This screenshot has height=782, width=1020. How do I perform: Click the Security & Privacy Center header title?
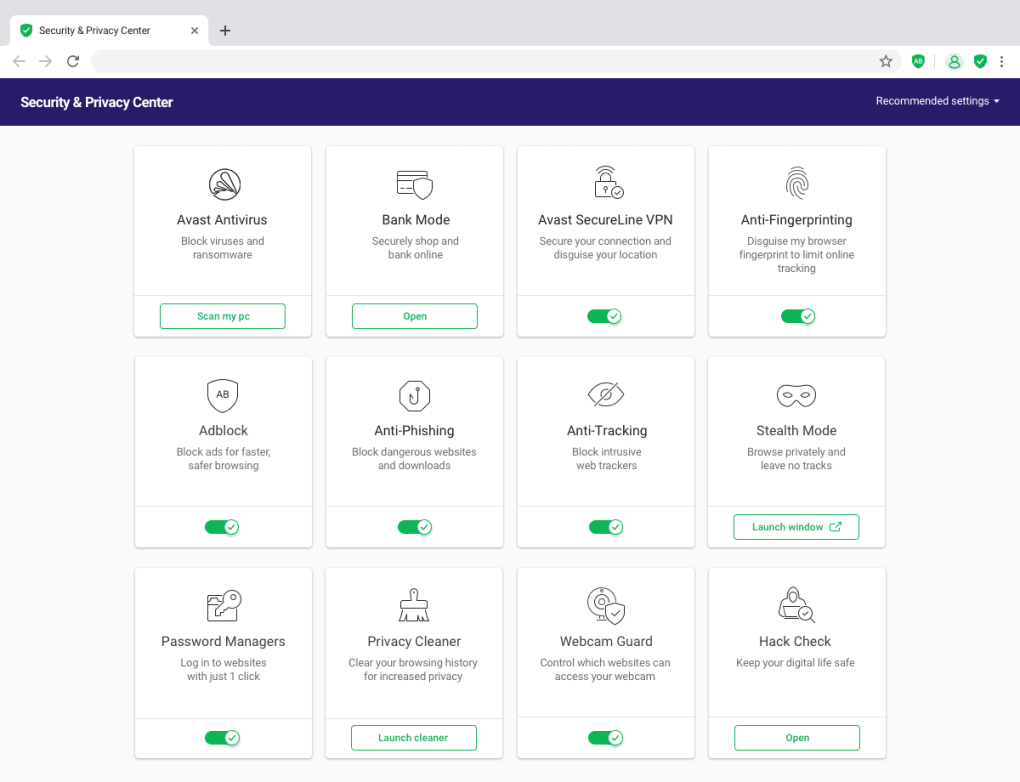point(96,102)
